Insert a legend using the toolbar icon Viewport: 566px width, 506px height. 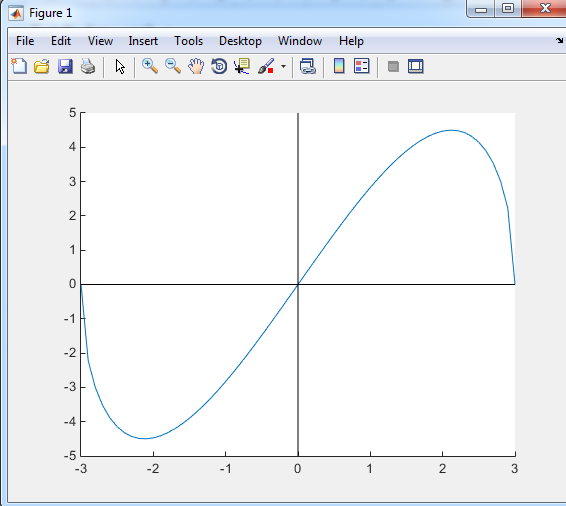(362, 66)
